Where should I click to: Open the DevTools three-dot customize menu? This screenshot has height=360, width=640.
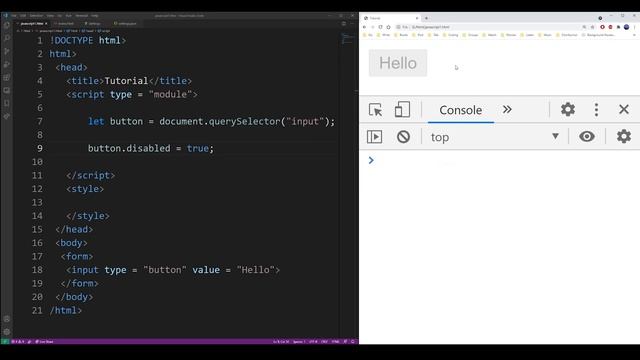tap(596, 109)
